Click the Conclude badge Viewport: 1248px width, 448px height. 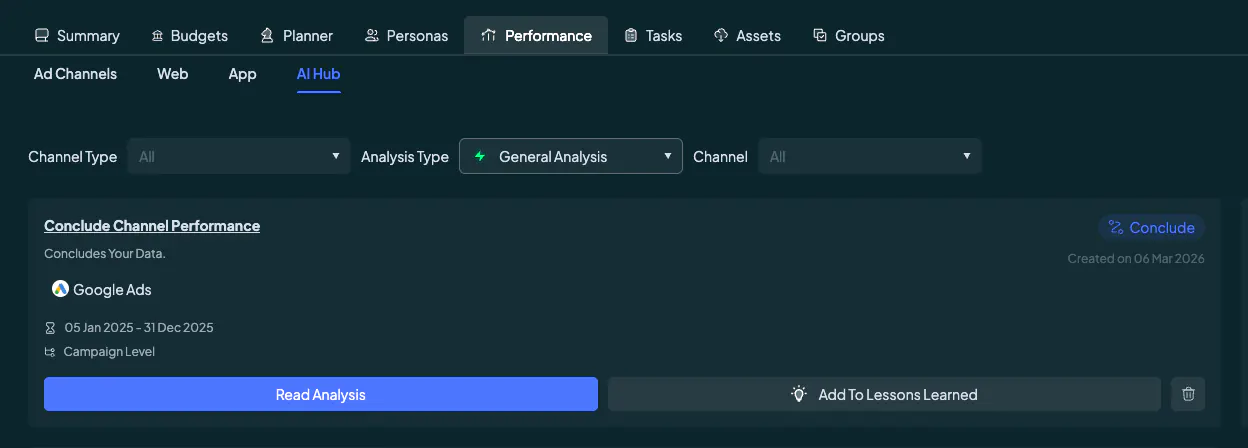[1152, 227]
